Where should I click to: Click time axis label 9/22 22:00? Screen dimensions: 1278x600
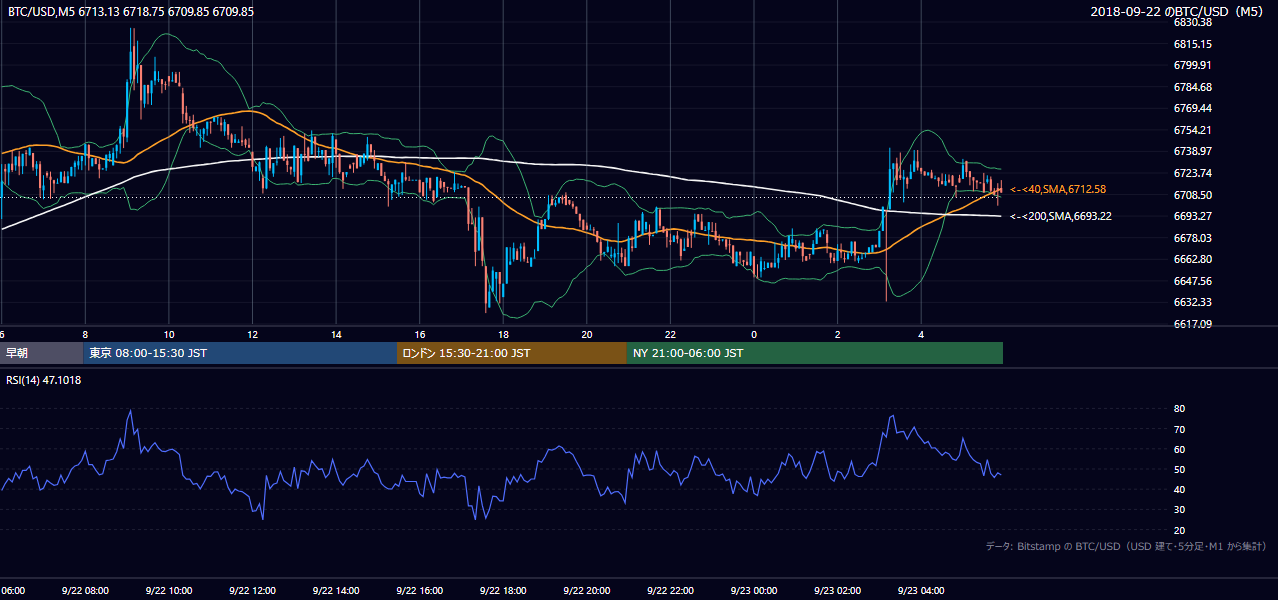tap(670, 591)
